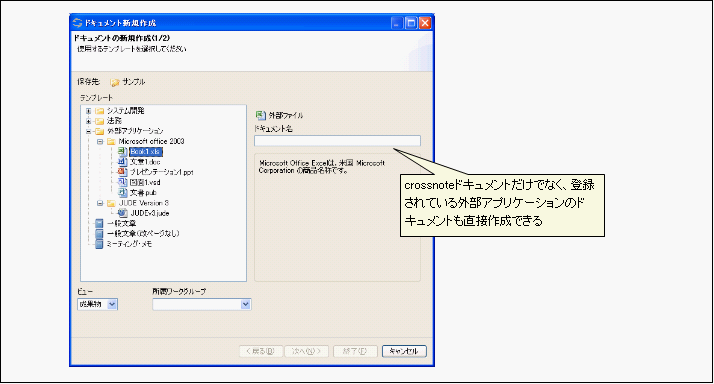714x384 pixels.
Task: Open the 所属ワークグループ dropdown
Action: pyautogui.click(x=245, y=304)
